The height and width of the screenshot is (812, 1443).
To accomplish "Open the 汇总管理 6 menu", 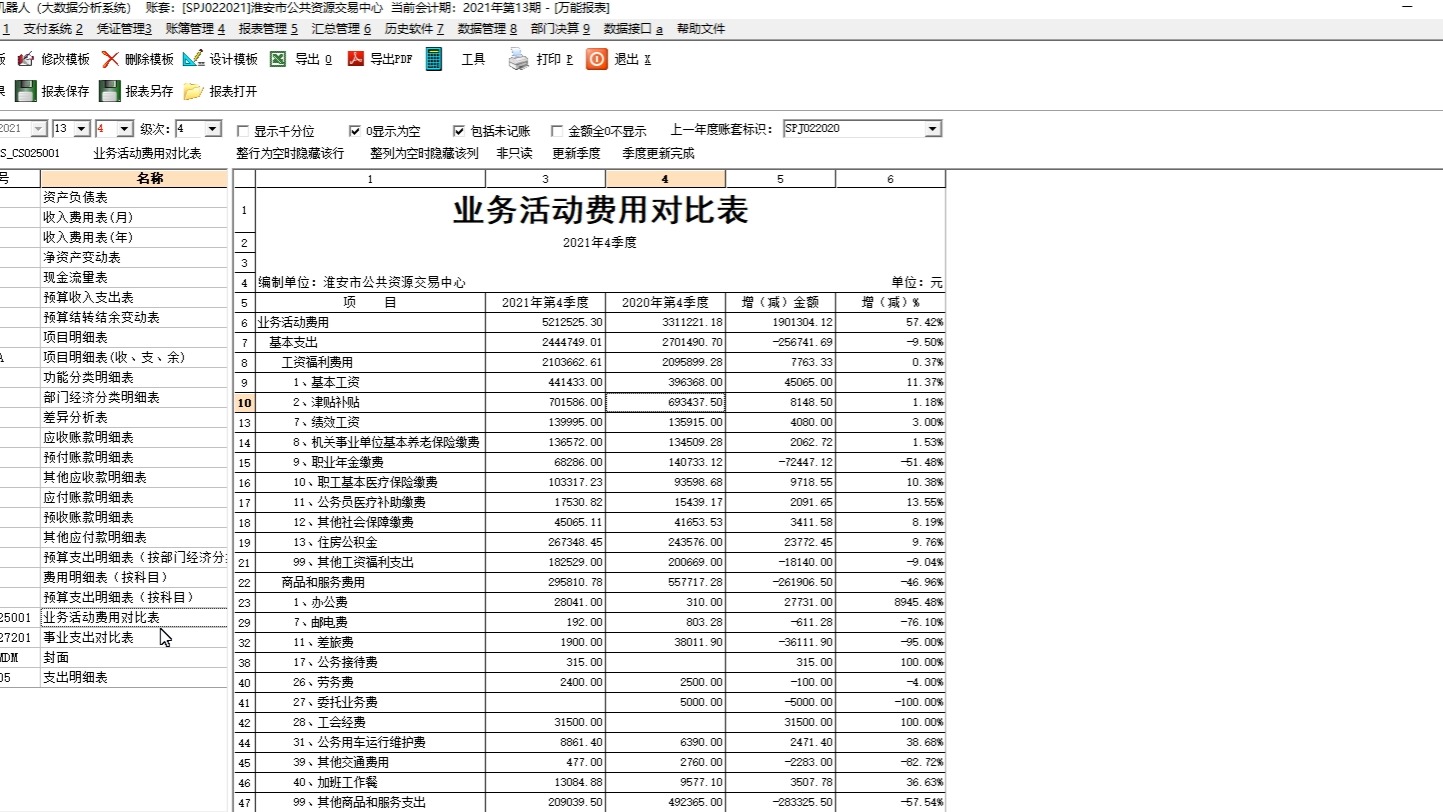I will tap(341, 29).
